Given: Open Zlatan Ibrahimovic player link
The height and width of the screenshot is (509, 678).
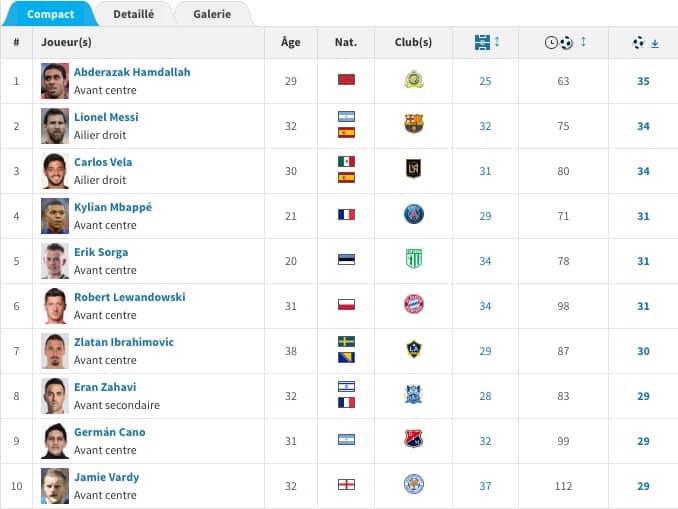Looking at the screenshot, I should tap(123, 342).
